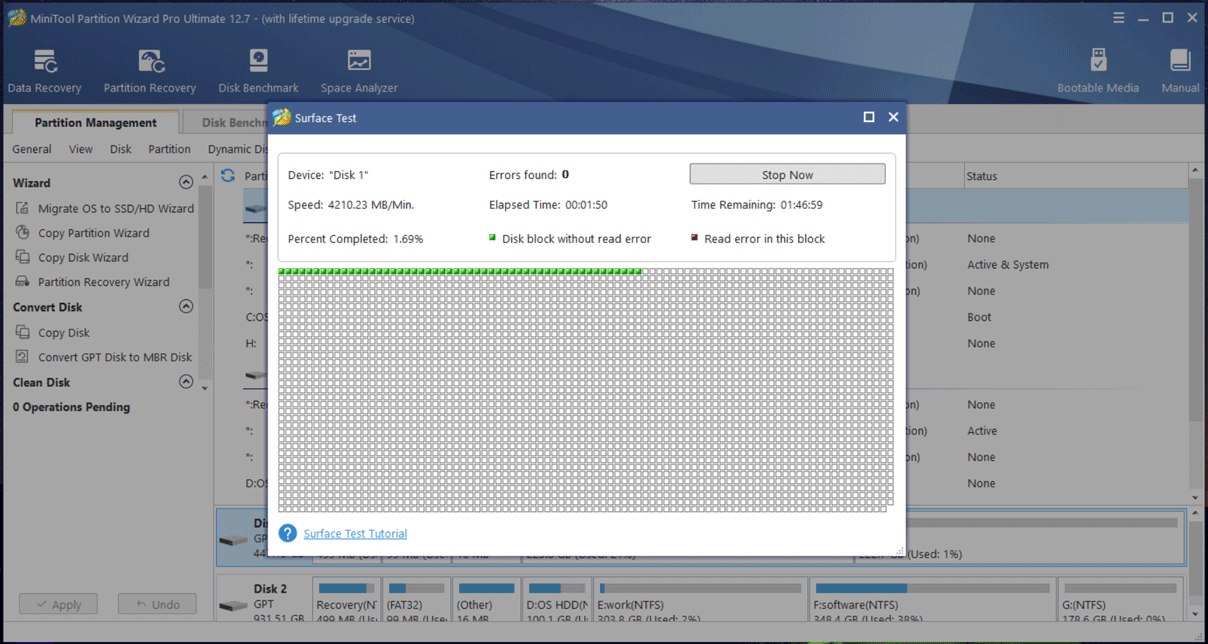Open the General menu
This screenshot has width=1208, height=644.
click(32, 149)
